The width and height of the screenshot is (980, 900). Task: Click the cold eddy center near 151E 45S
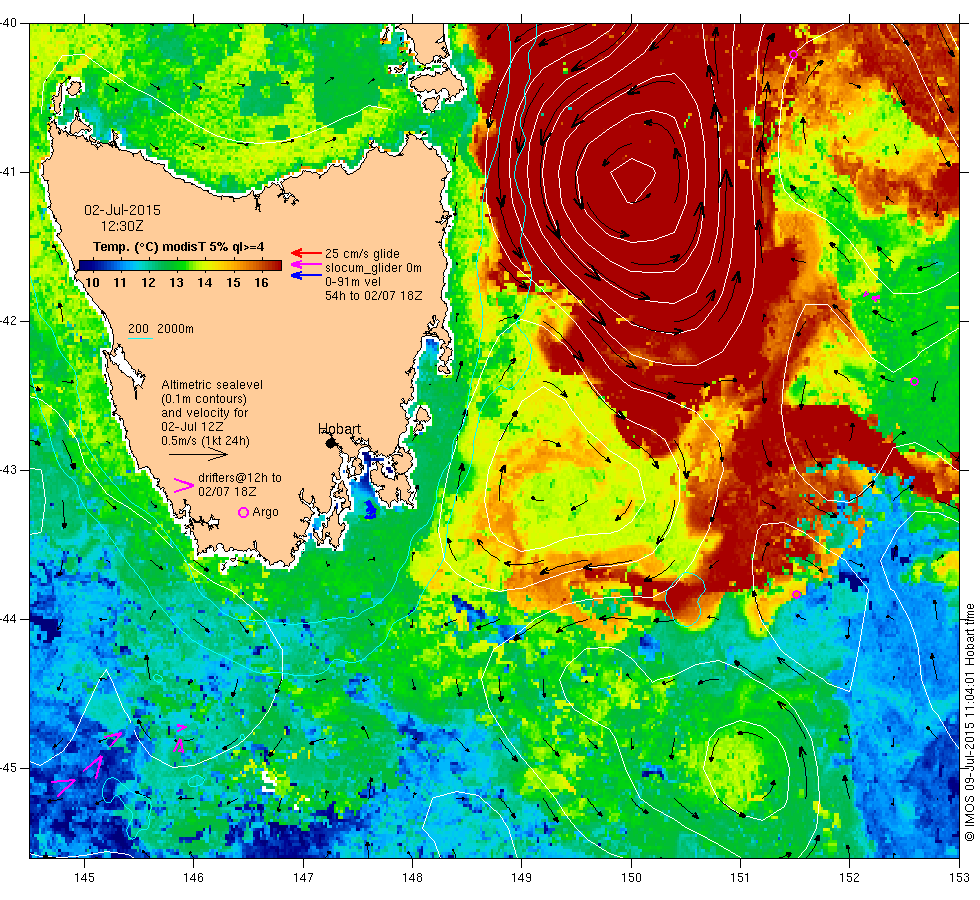[747, 772]
